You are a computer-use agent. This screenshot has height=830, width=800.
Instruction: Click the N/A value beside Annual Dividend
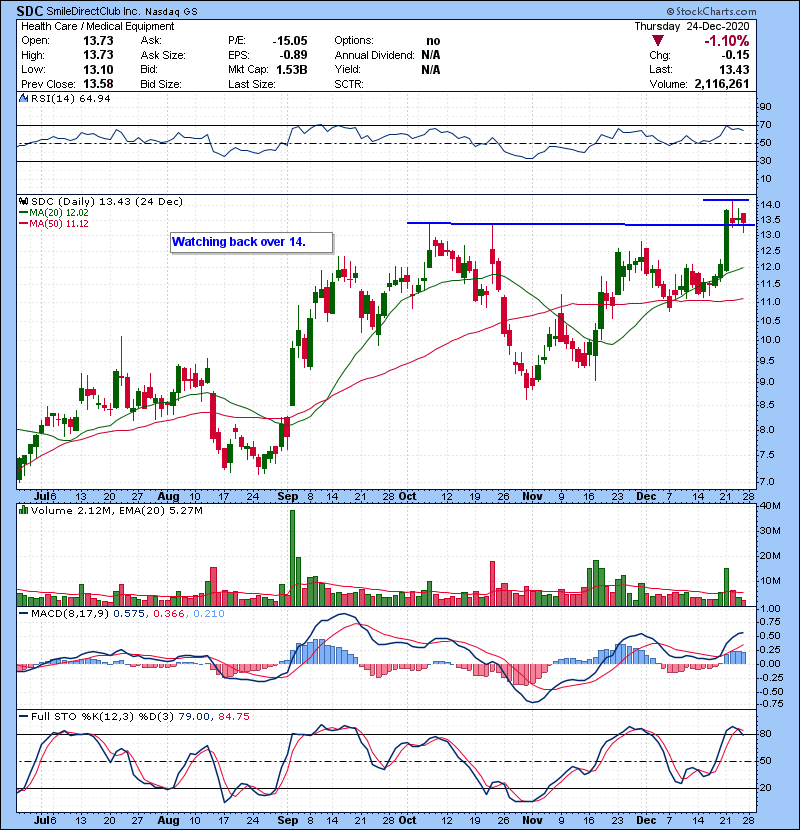pos(431,55)
